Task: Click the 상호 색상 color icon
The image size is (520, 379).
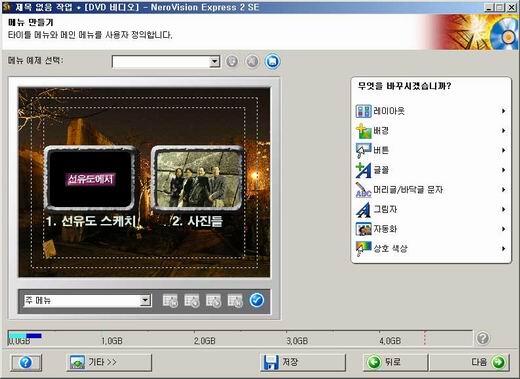Action: 363,249
